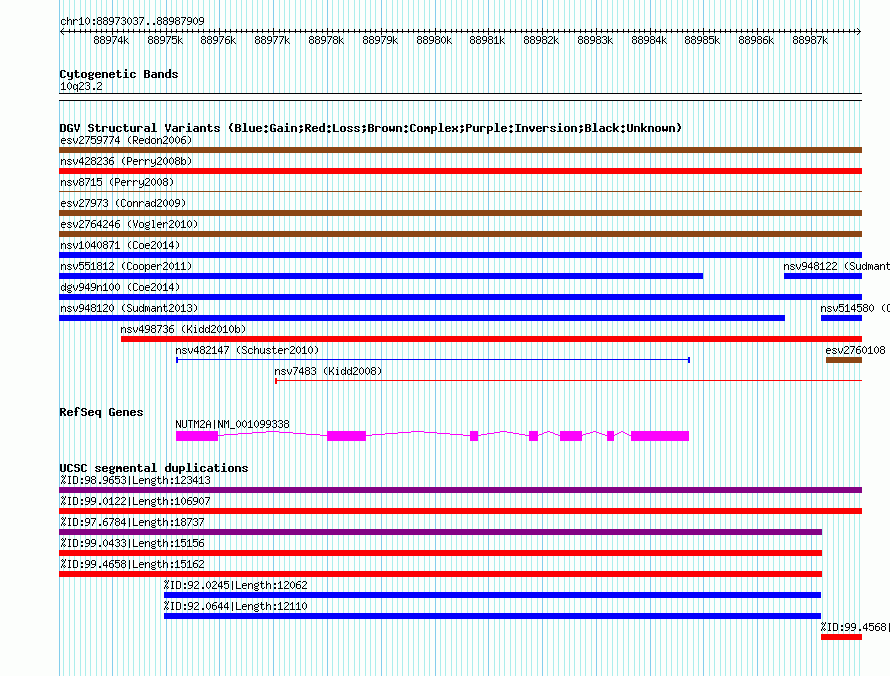Click the nsv482147 (Schuster2010) text label

coord(247,350)
